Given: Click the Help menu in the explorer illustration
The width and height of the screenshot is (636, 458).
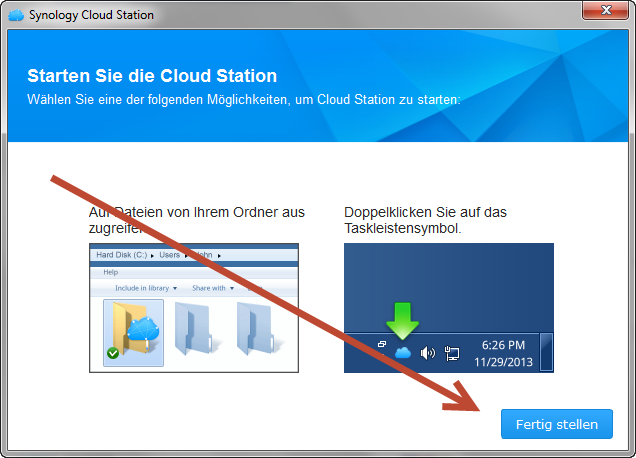Looking at the screenshot, I should point(111,271).
